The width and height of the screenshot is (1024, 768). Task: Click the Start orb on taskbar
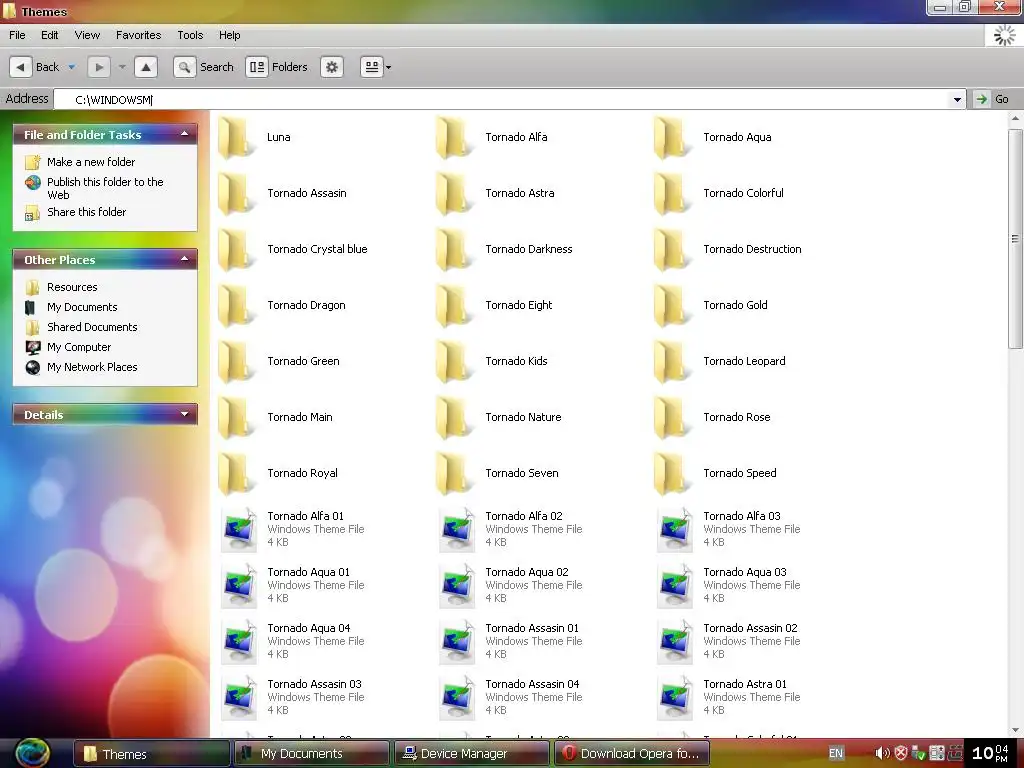point(32,753)
